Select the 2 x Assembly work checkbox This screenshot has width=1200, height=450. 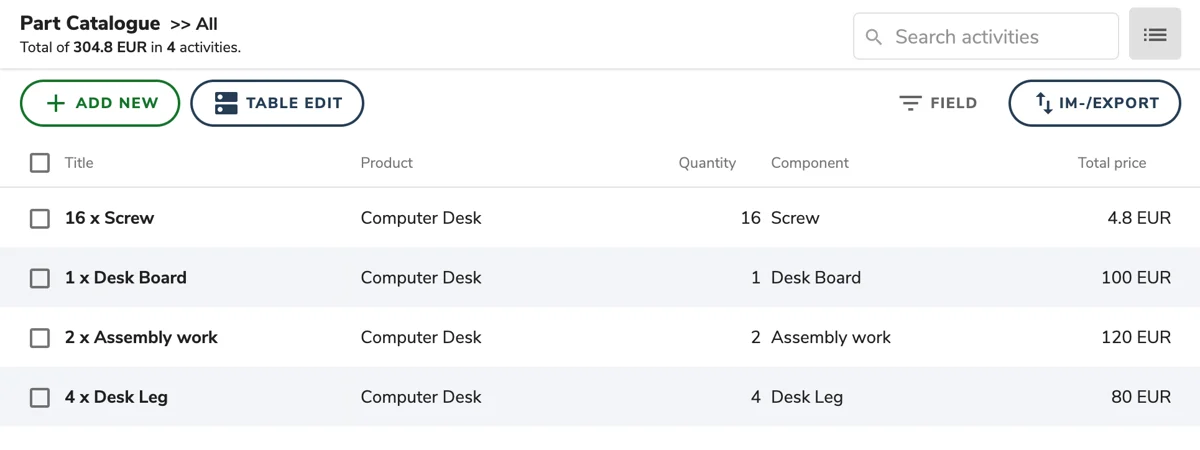point(40,338)
